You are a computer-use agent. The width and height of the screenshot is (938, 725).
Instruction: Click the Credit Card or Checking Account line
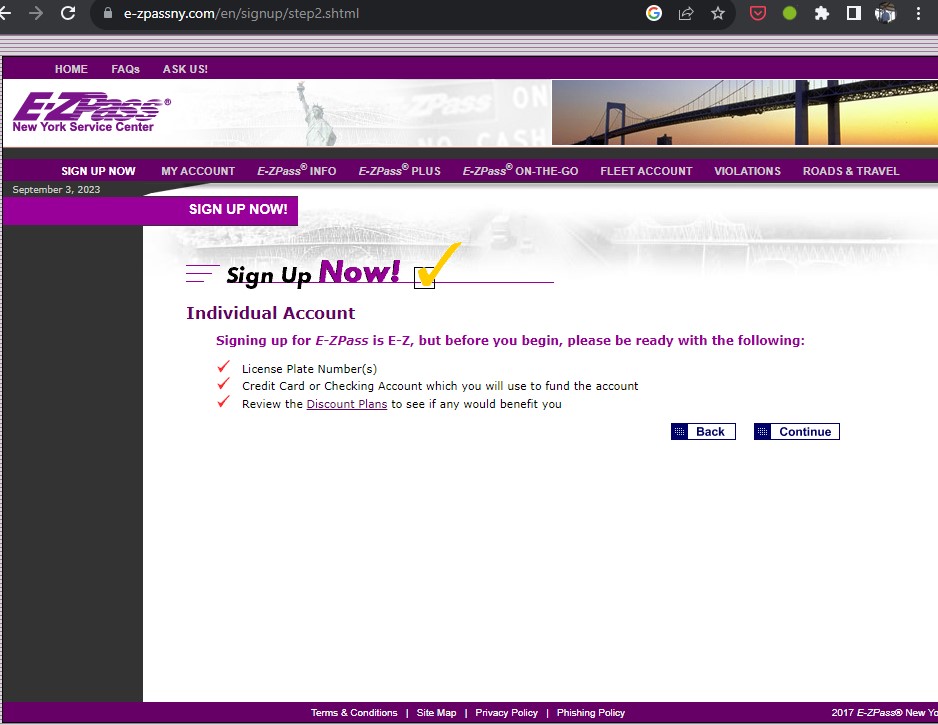440,386
